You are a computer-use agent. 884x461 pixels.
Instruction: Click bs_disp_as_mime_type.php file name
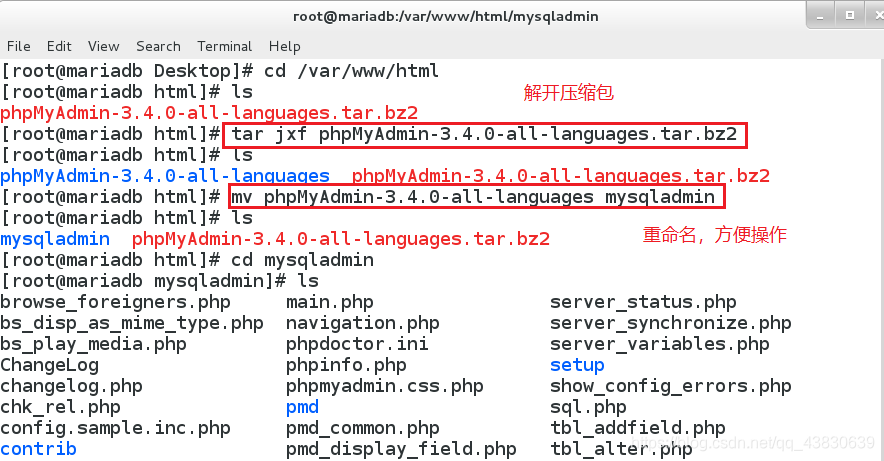[x=131, y=323]
